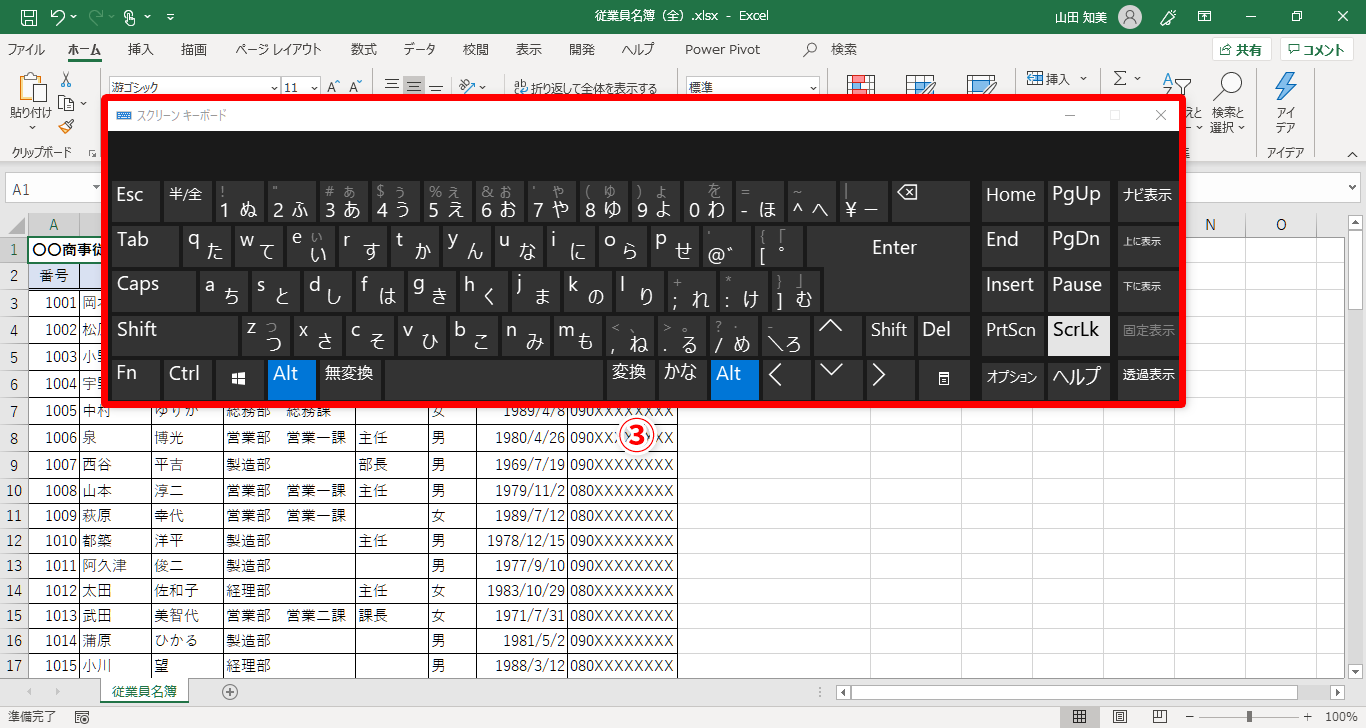Click the Cell Styles icon
The height and width of the screenshot is (728, 1366).
981,86
